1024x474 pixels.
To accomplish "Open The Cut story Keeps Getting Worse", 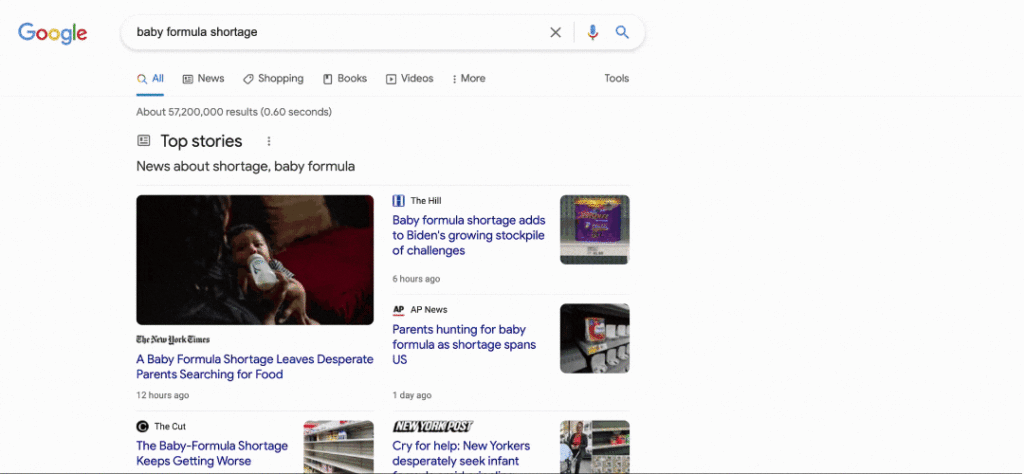I will (212, 453).
